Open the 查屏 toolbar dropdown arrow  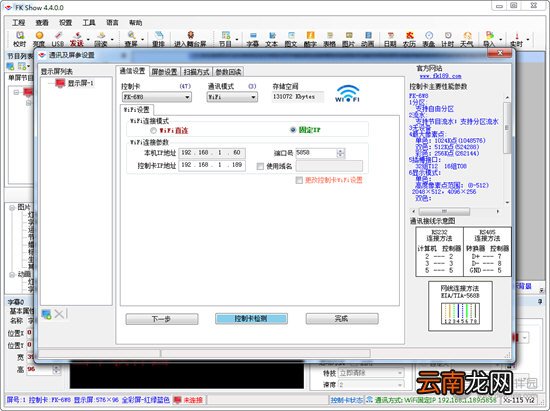pos(142,39)
